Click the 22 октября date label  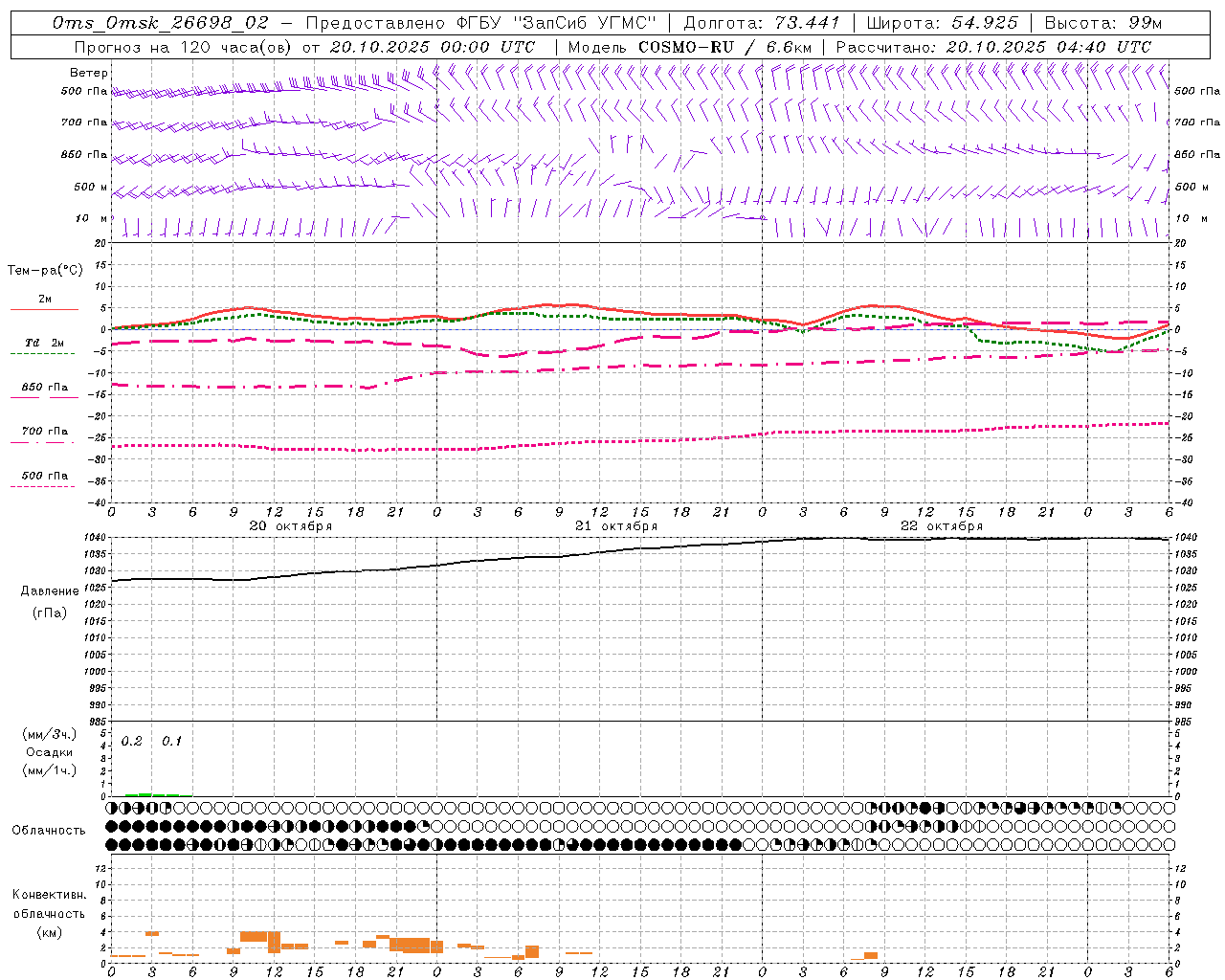click(942, 526)
